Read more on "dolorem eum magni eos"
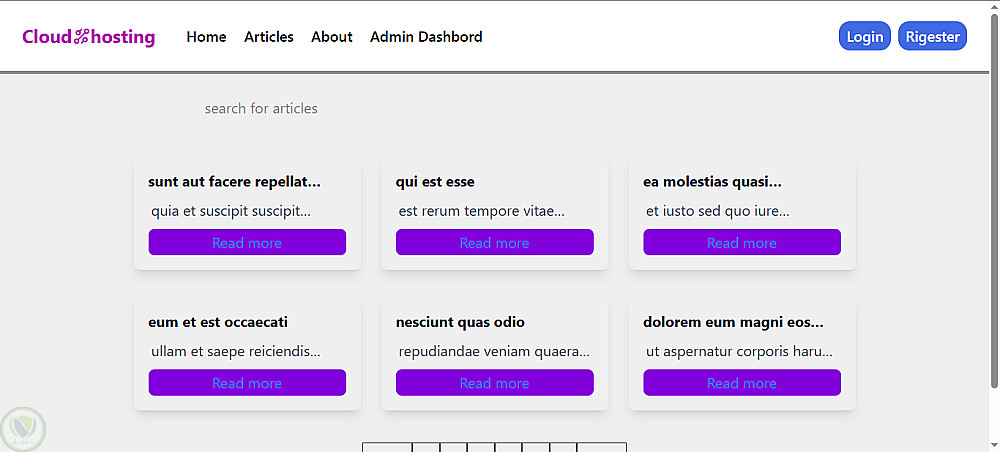Image resolution: width=1000 pixels, height=452 pixels. (741, 383)
